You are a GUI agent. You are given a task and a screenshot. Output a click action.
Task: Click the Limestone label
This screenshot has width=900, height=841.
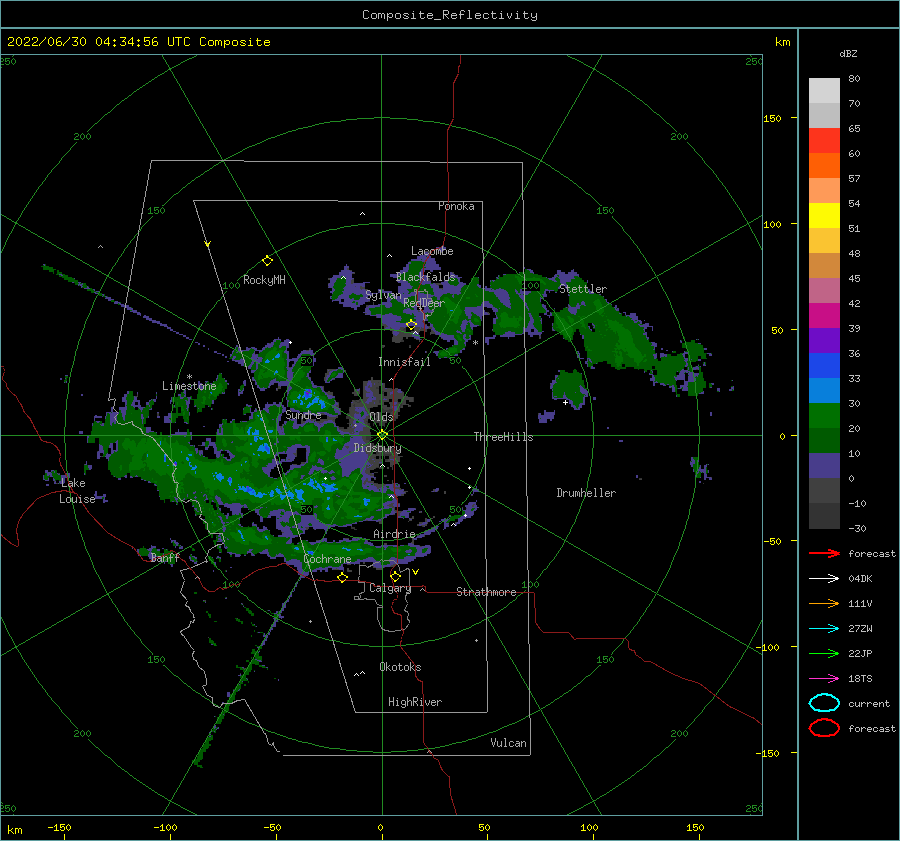(x=189, y=386)
